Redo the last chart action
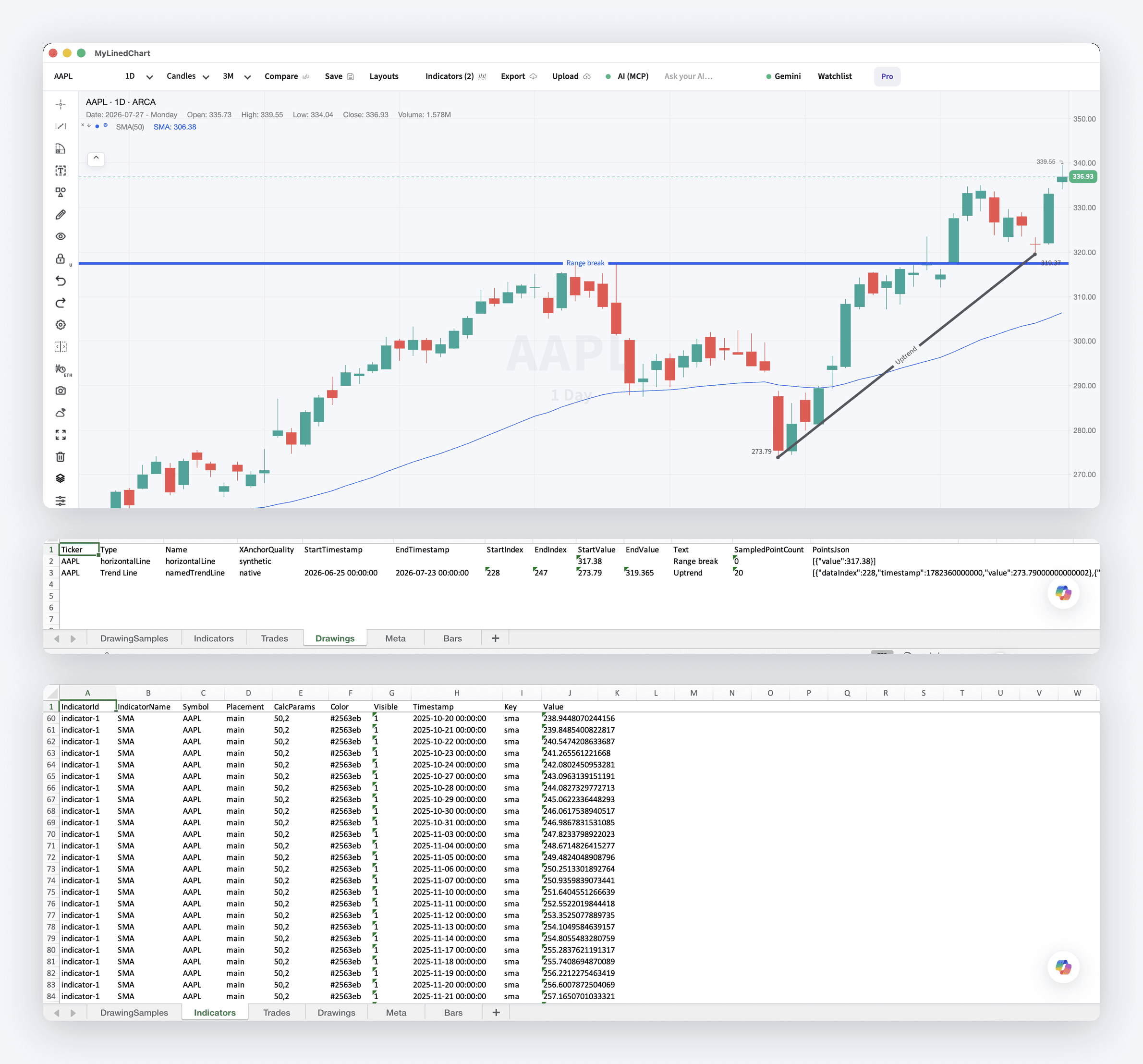This screenshot has height=1064, width=1143. point(61,303)
